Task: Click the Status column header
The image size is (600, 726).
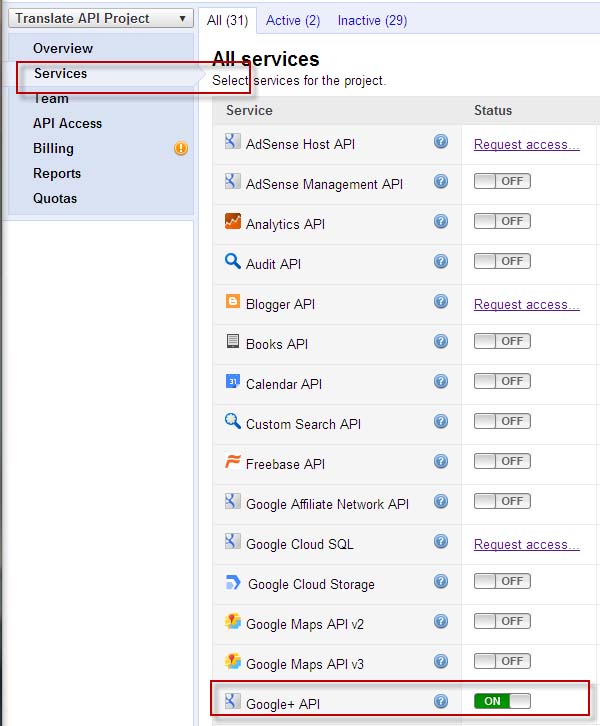Action: [493, 110]
